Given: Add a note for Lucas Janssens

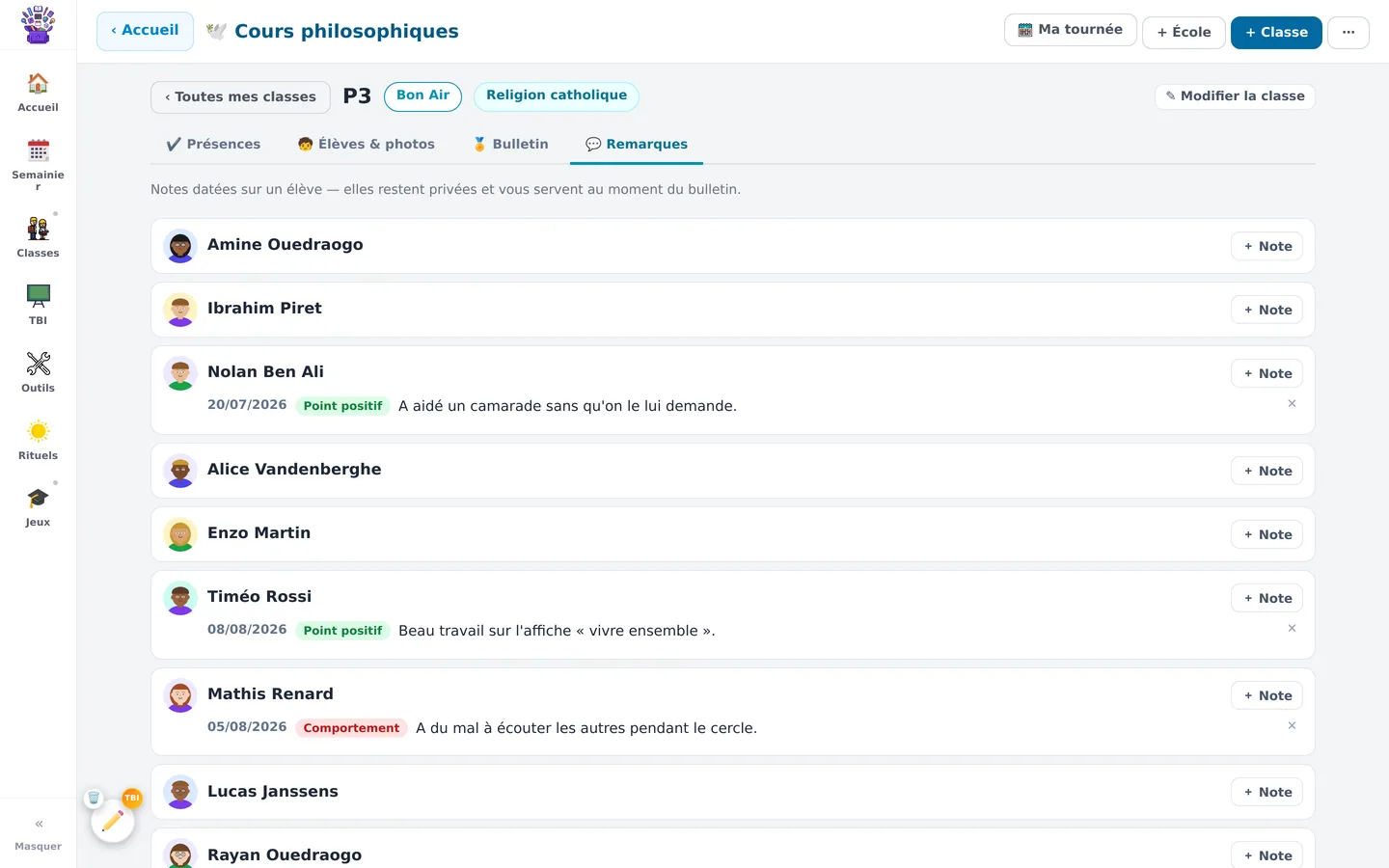Looking at the screenshot, I should click(1267, 792).
